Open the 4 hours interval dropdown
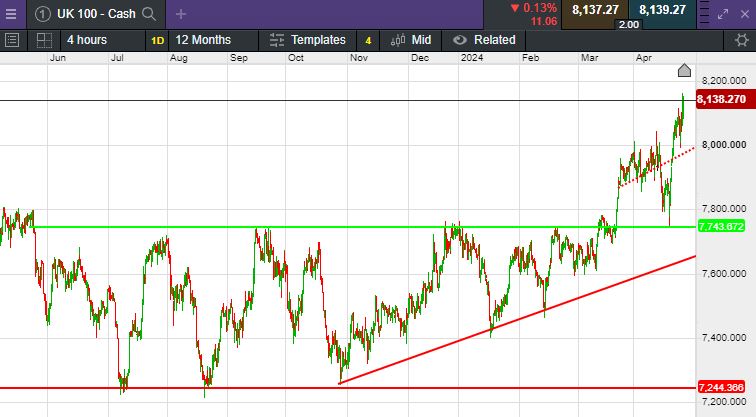Screen dimensions: 756x417 pyautogui.click(x=103, y=40)
